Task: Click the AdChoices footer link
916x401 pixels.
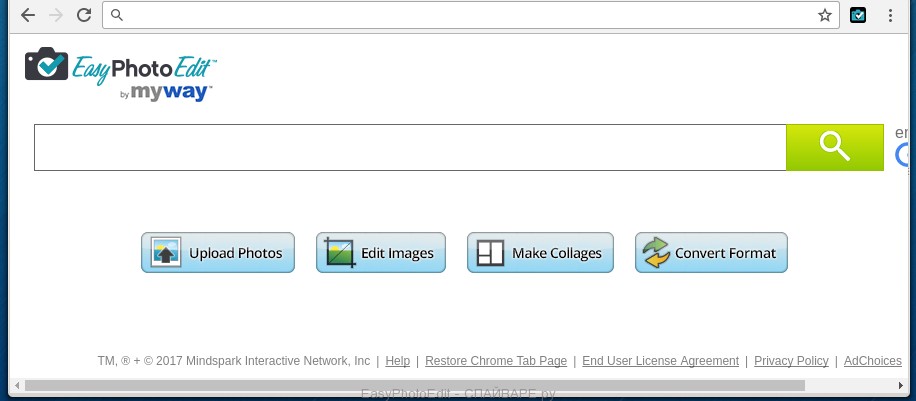Action: [x=873, y=361]
